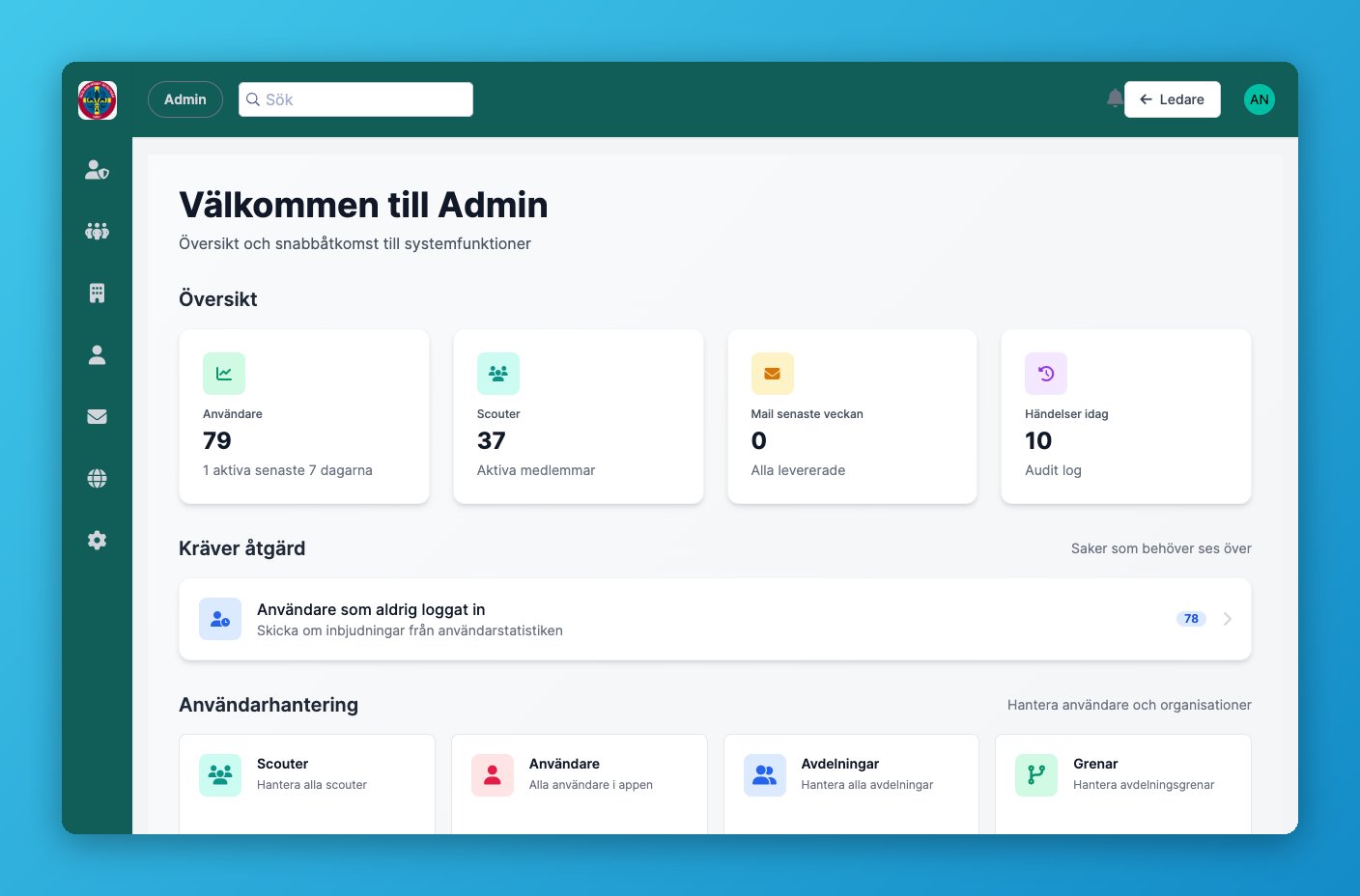Image resolution: width=1360 pixels, height=896 pixels.
Task: Open the building sidebar icon
Action: [98, 294]
